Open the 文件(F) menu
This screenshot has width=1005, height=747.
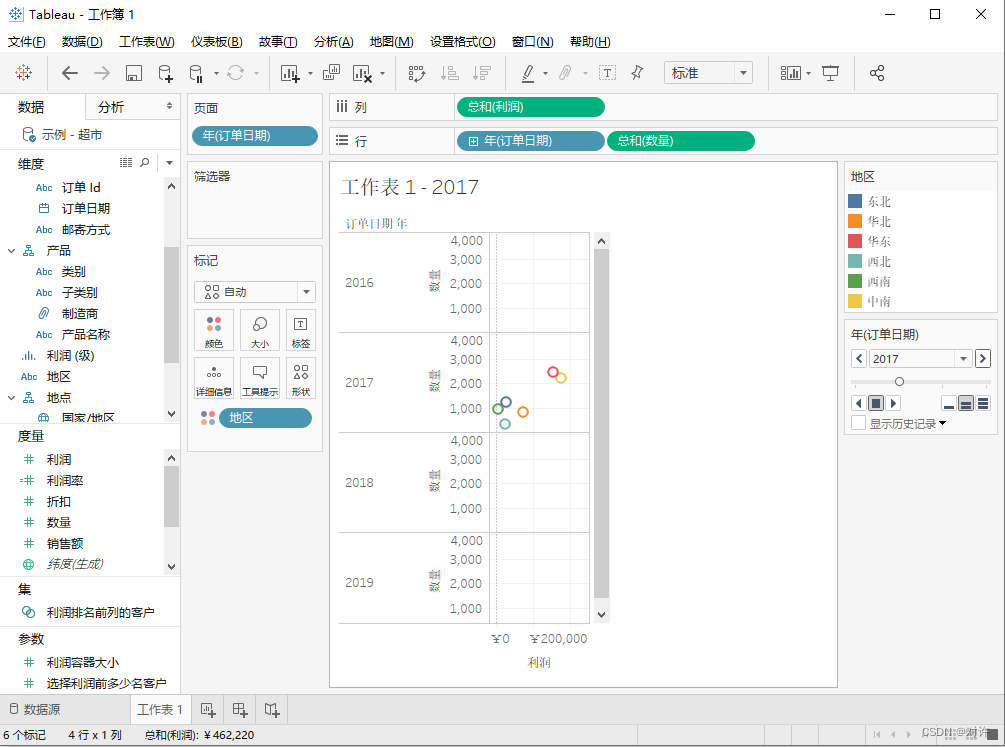(x=26, y=42)
